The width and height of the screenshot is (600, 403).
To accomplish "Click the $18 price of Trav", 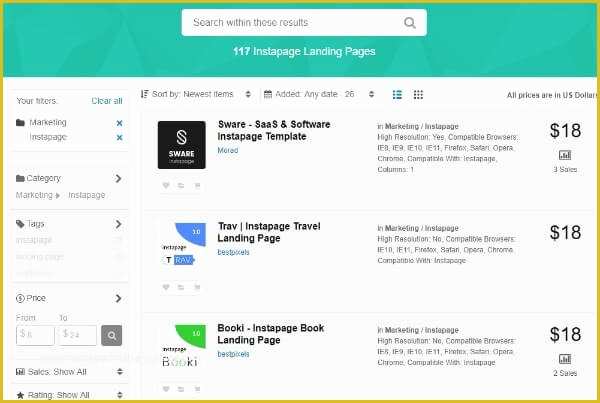I will [x=565, y=233].
